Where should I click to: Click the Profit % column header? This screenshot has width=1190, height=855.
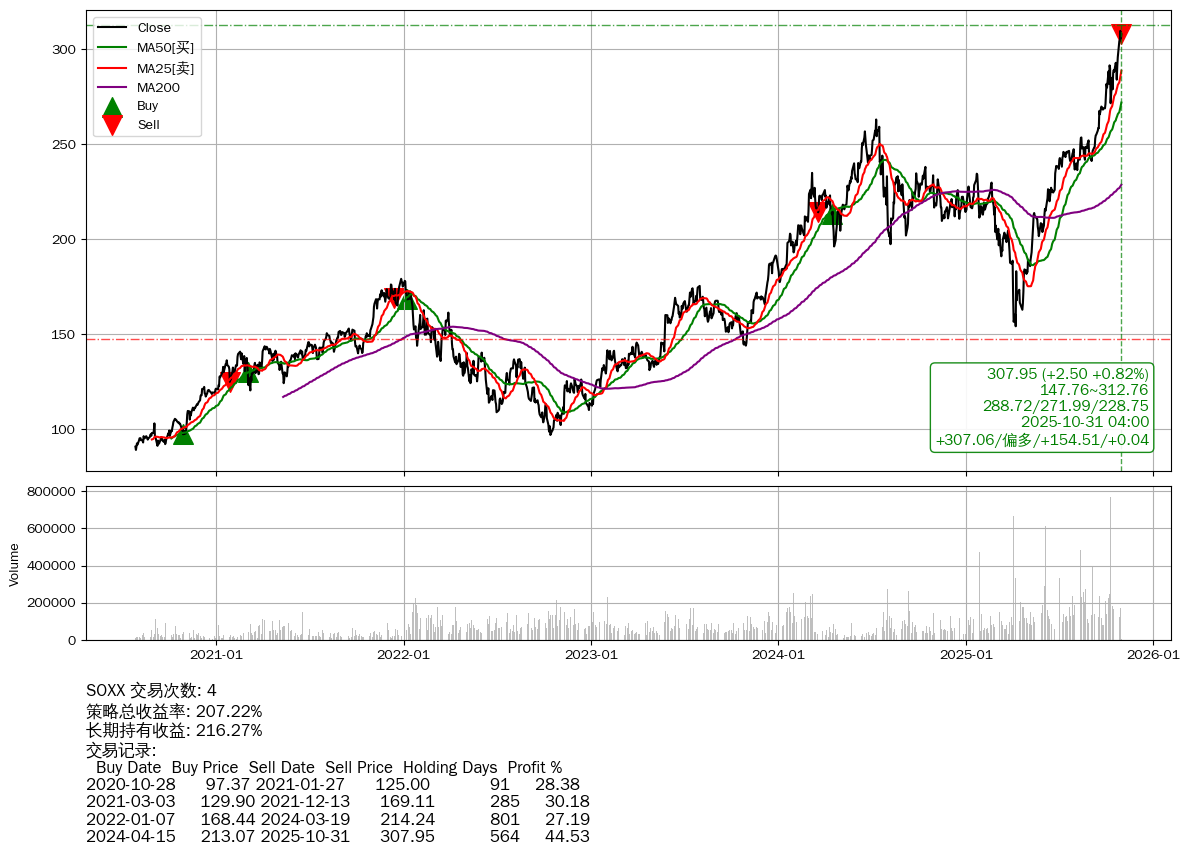pos(534,768)
